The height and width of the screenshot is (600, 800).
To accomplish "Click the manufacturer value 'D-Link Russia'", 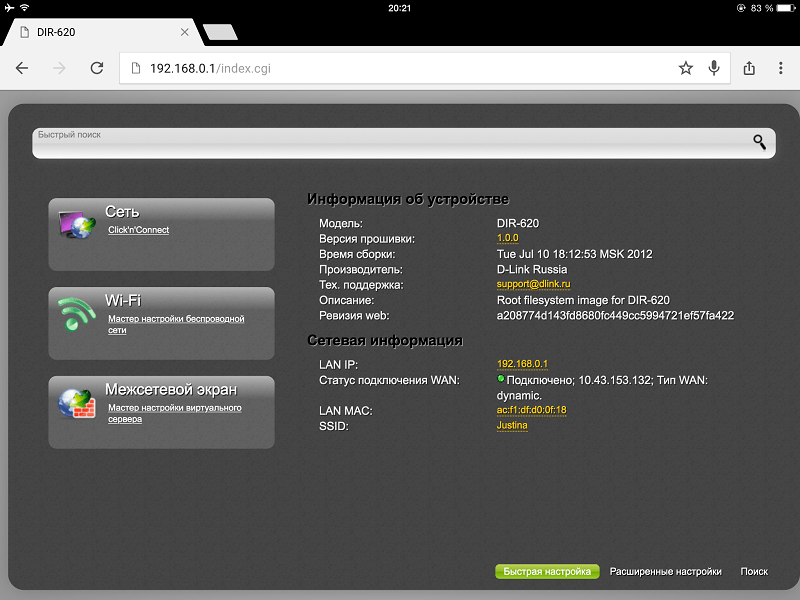I will [x=532, y=269].
